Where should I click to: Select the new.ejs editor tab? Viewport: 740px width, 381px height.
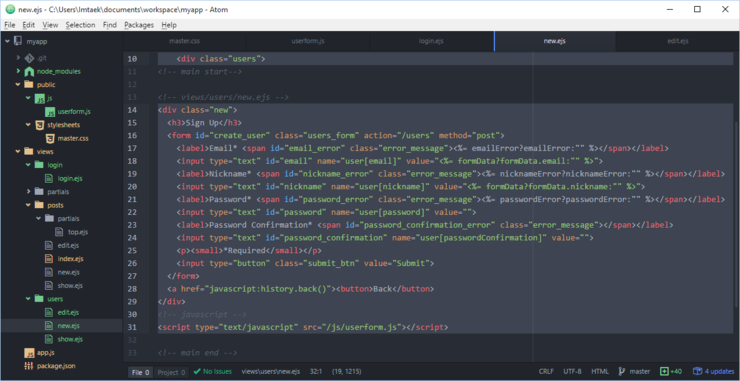pos(555,41)
